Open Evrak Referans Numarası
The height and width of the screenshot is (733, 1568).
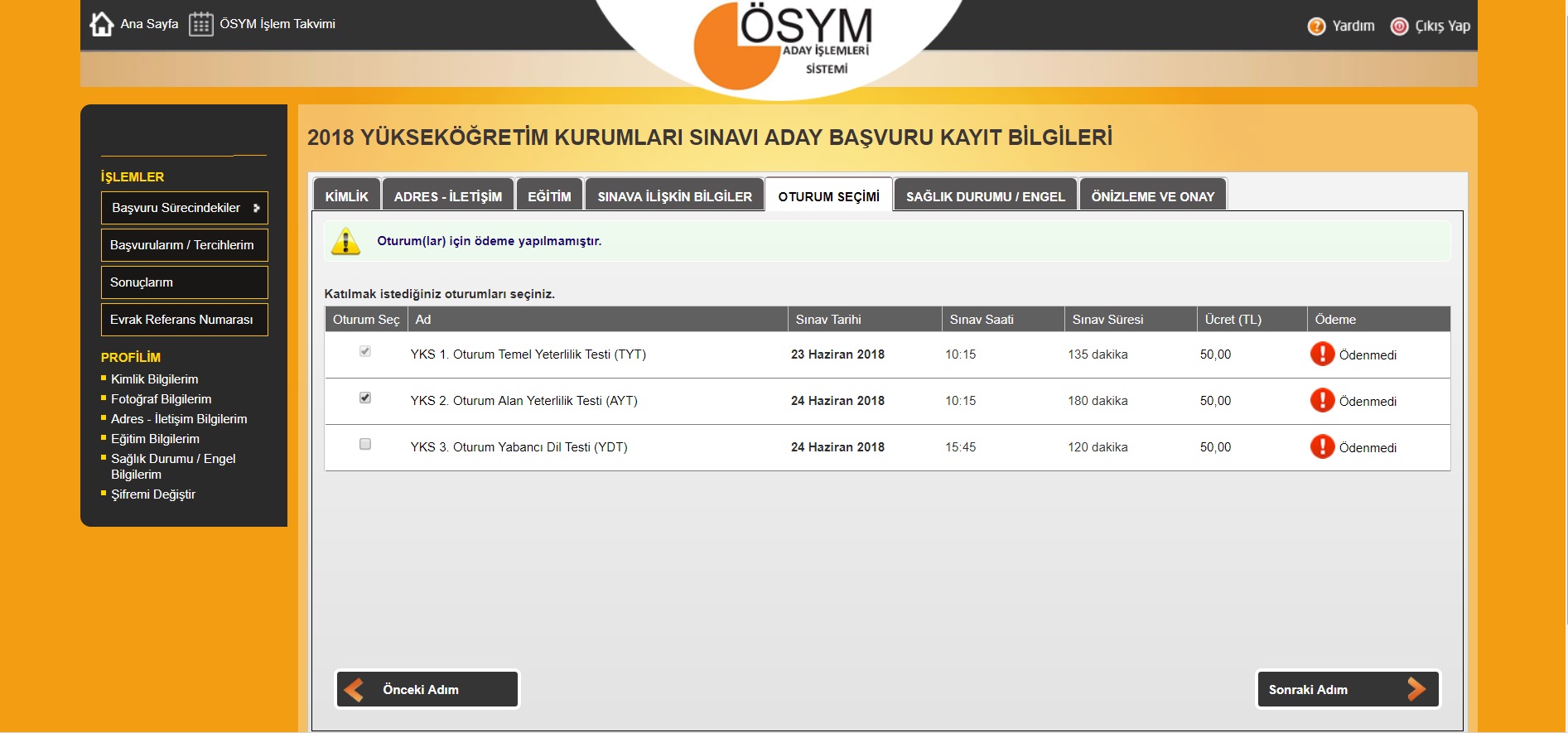tap(185, 320)
